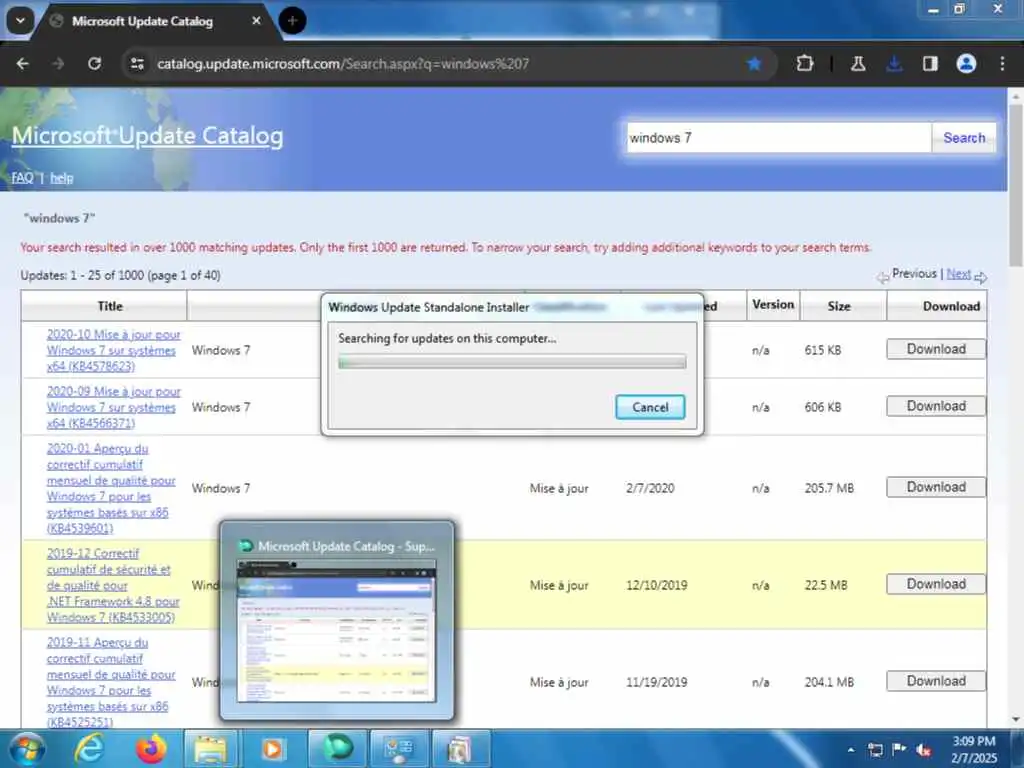Click the Microsoft Update Catalog taskbar preview thumbnail
Viewport: 1024px width, 768px height.
336,631
